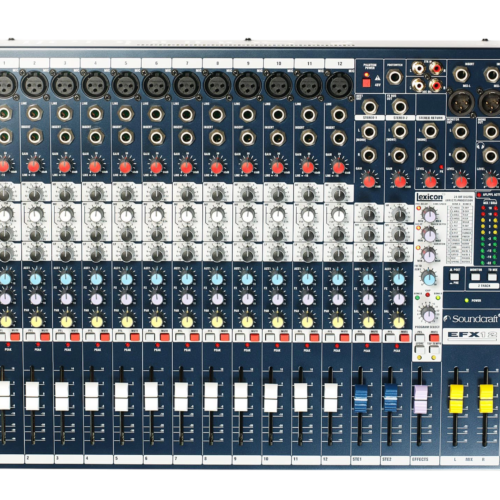Click the green POWER indicator LED
This screenshot has width=500, height=500.
[467, 301]
